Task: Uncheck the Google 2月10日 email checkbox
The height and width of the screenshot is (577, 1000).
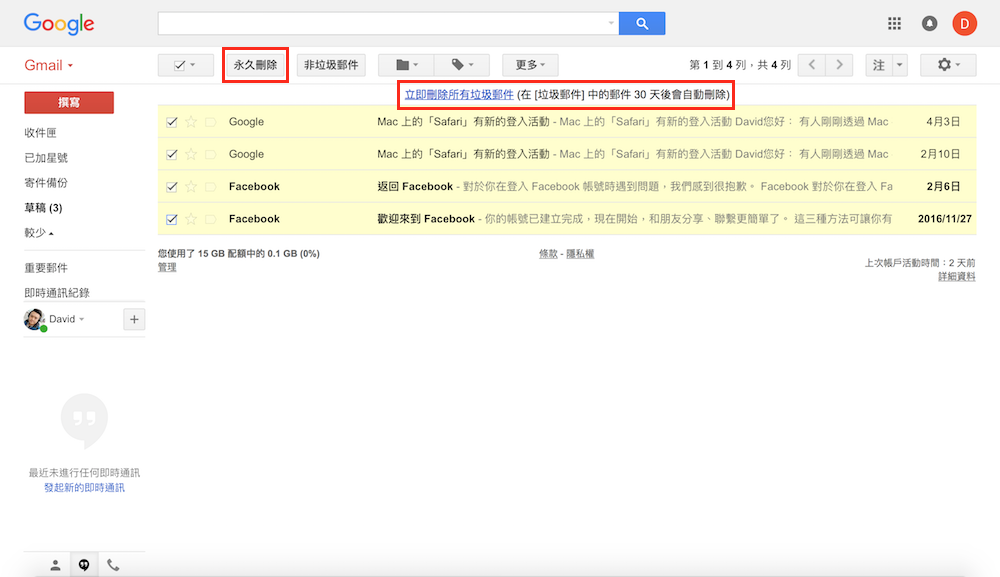Action: click(x=172, y=155)
